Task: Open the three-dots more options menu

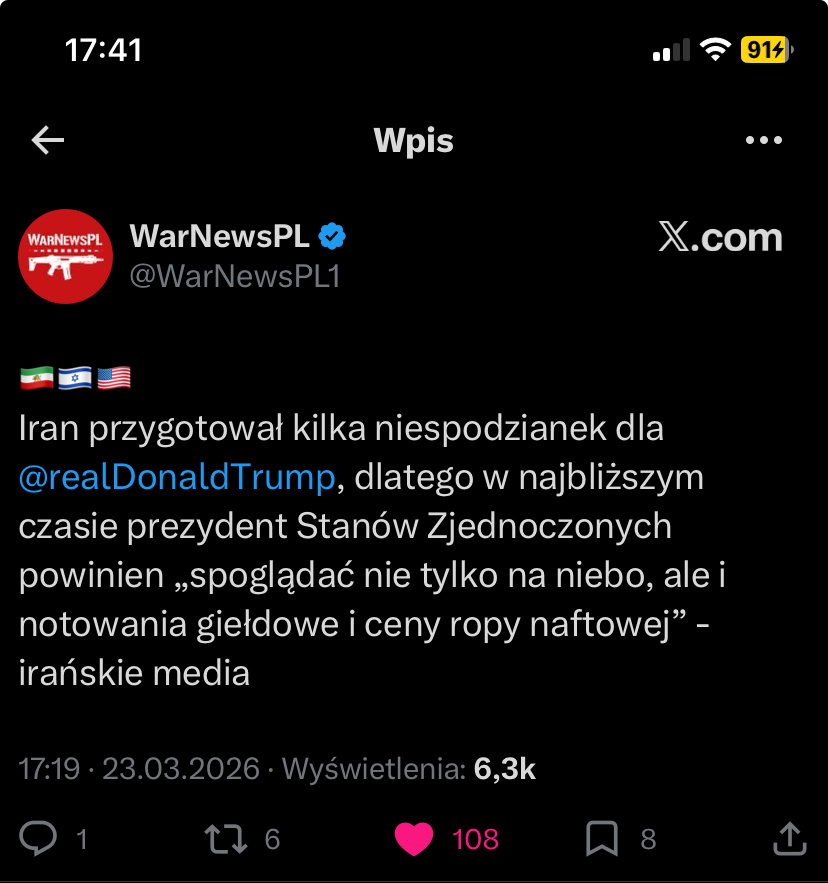Action: pos(764,140)
